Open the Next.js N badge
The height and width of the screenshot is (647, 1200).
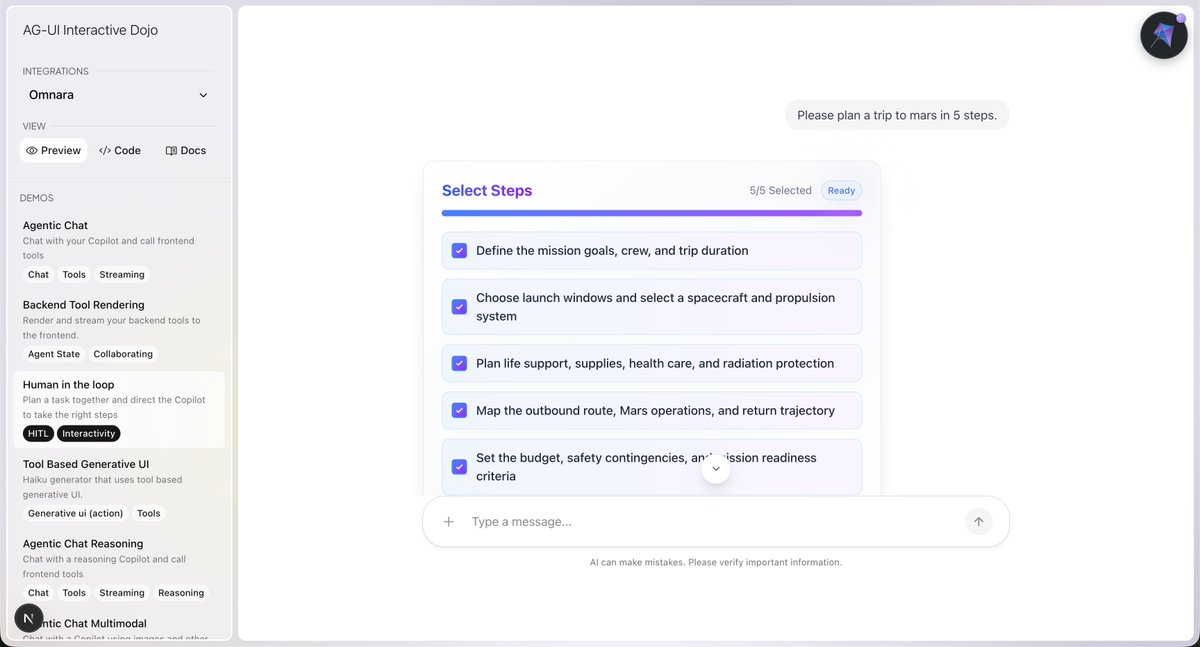click(x=29, y=618)
